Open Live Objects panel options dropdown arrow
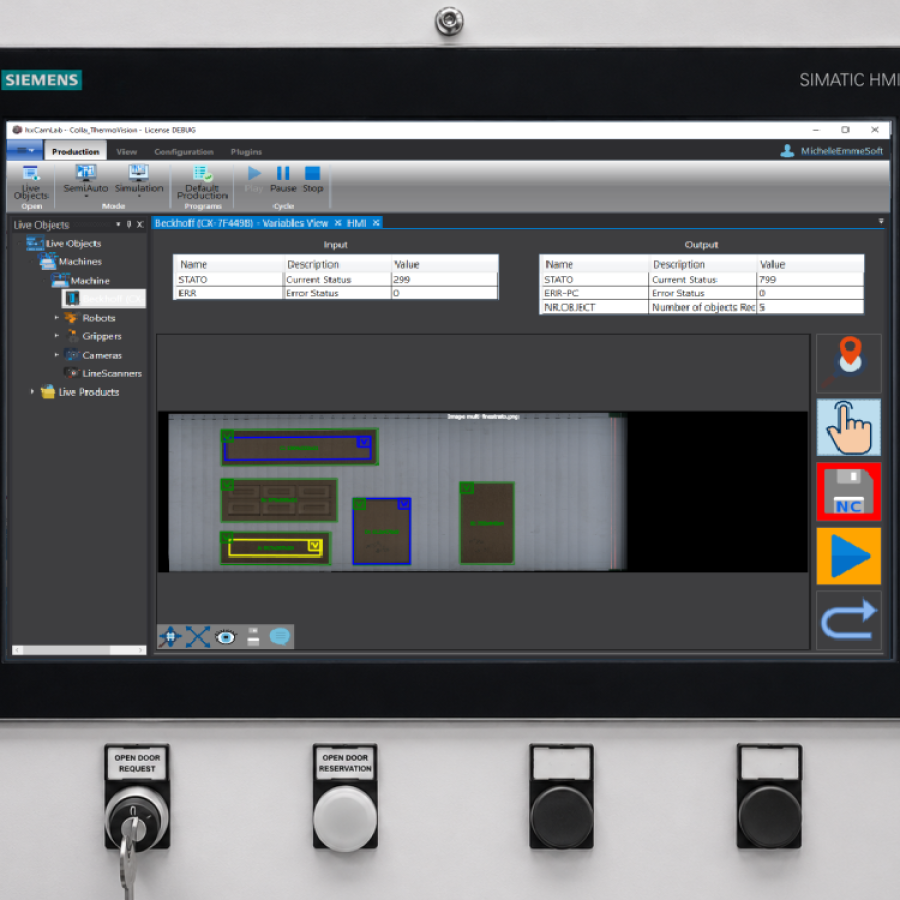Viewport: 900px width, 900px height. coord(118,224)
